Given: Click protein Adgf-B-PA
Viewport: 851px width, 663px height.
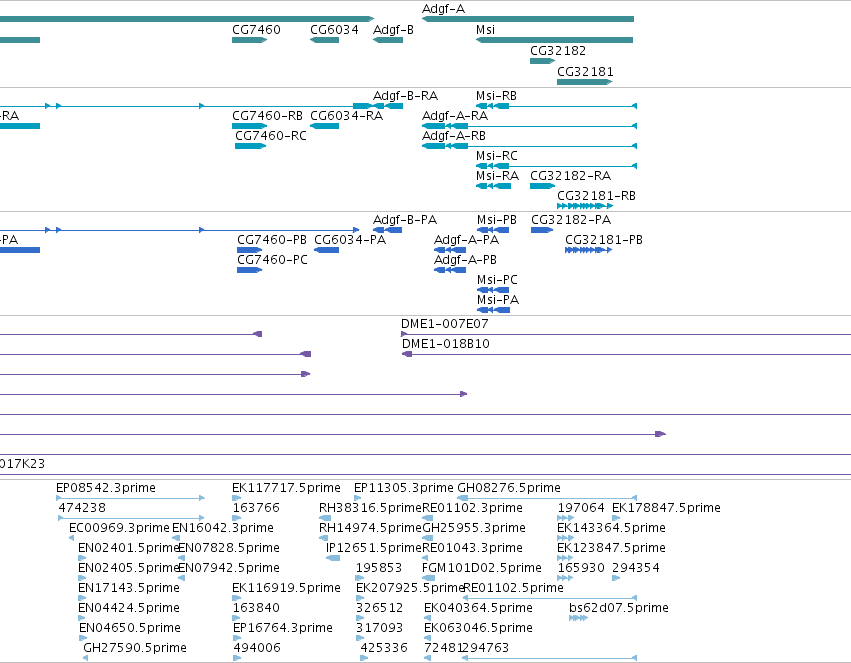Looking at the screenshot, I should click(x=405, y=220).
